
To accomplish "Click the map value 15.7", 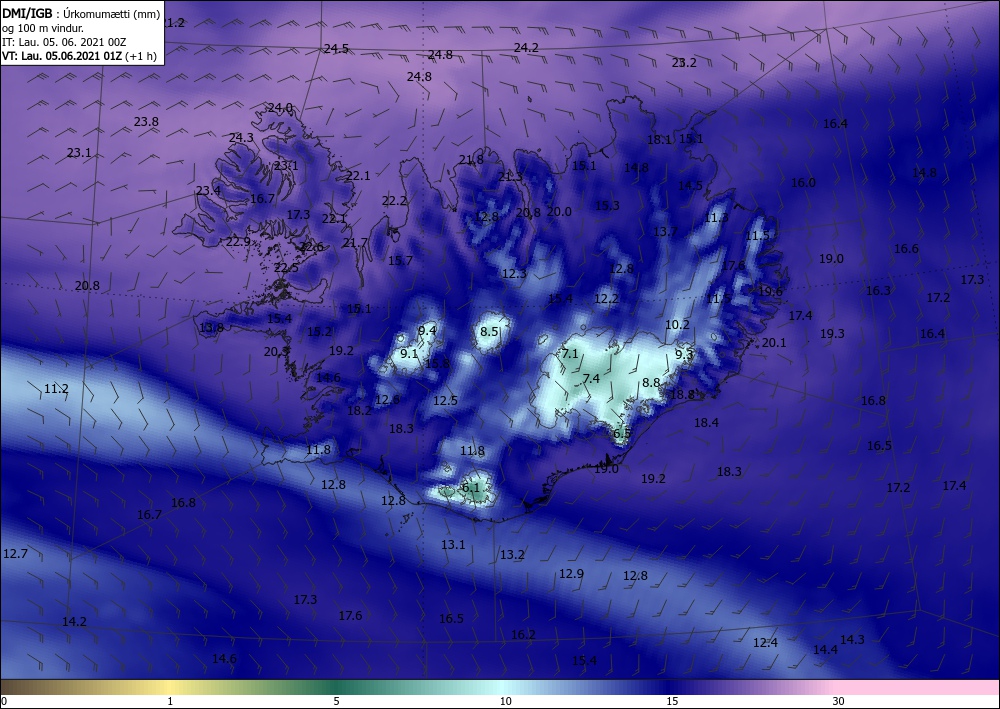I will (x=400, y=260).
